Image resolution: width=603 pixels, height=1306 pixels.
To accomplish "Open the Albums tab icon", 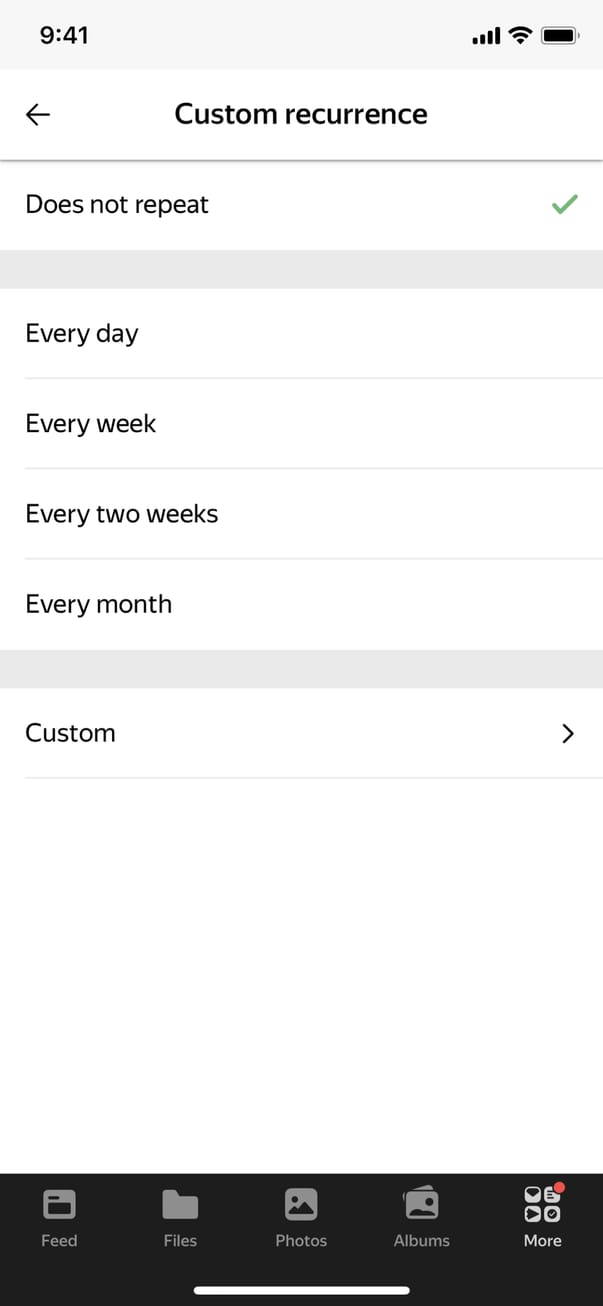I will tap(421, 1203).
